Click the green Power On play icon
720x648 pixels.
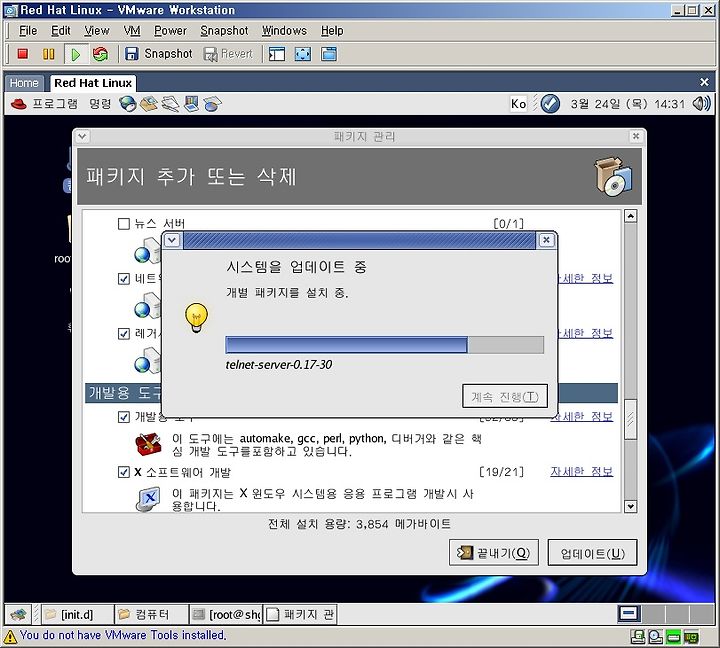tap(75, 54)
